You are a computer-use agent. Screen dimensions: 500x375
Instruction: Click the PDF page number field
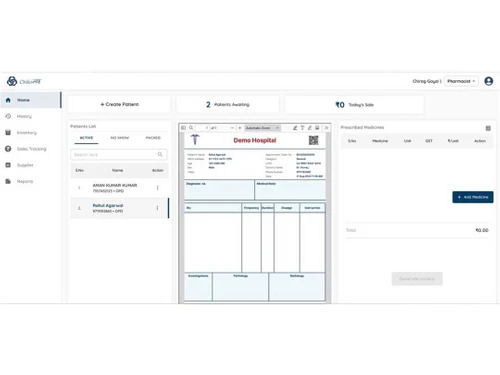coord(202,128)
